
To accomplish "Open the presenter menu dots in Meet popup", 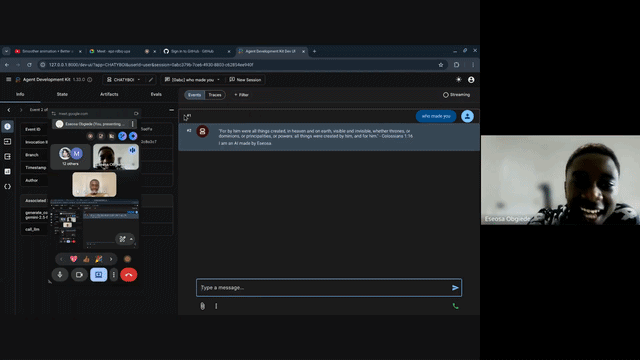I will pyautogui.click(x=132, y=124).
